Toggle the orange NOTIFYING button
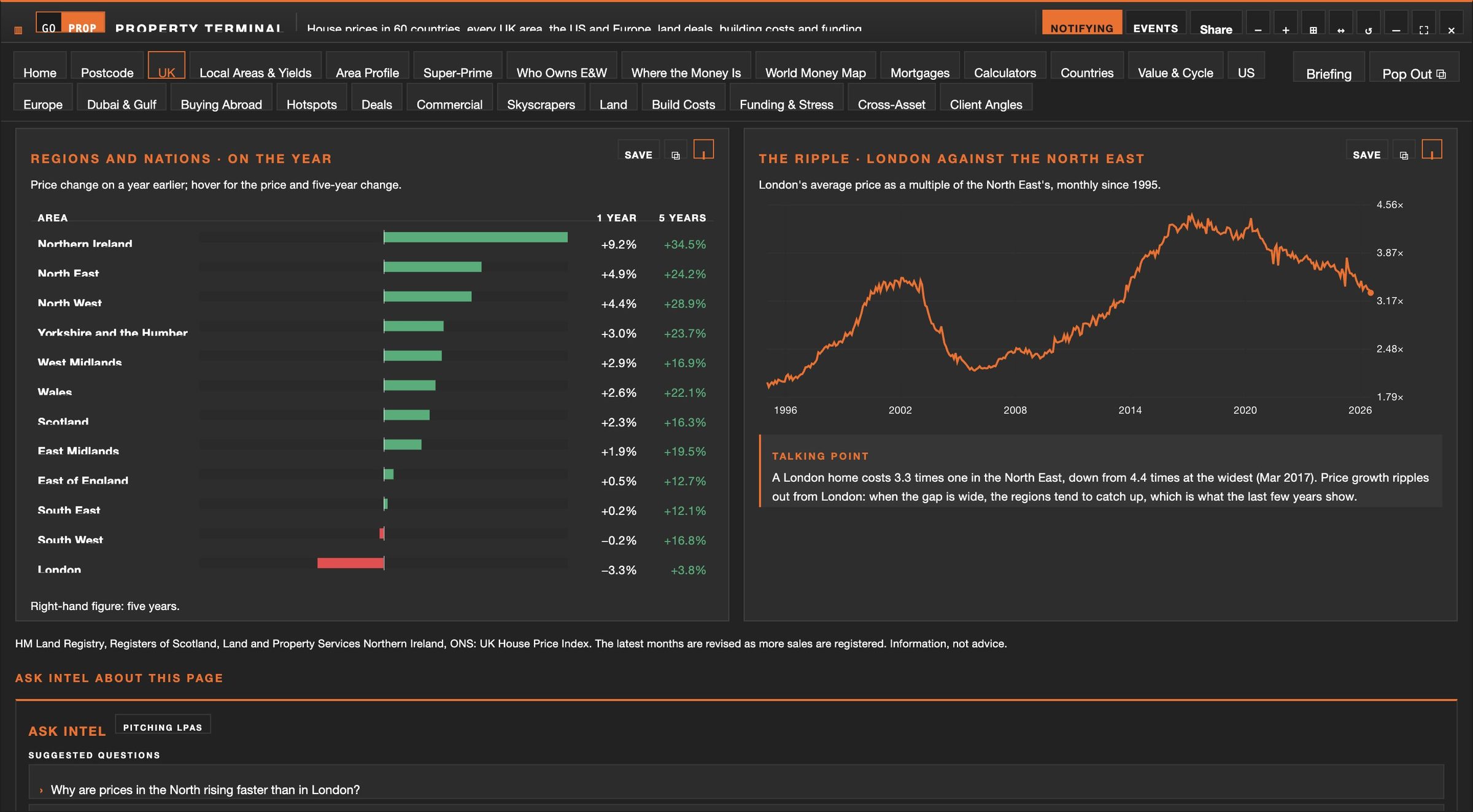This screenshot has width=1473, height=812. (1082, 23)
